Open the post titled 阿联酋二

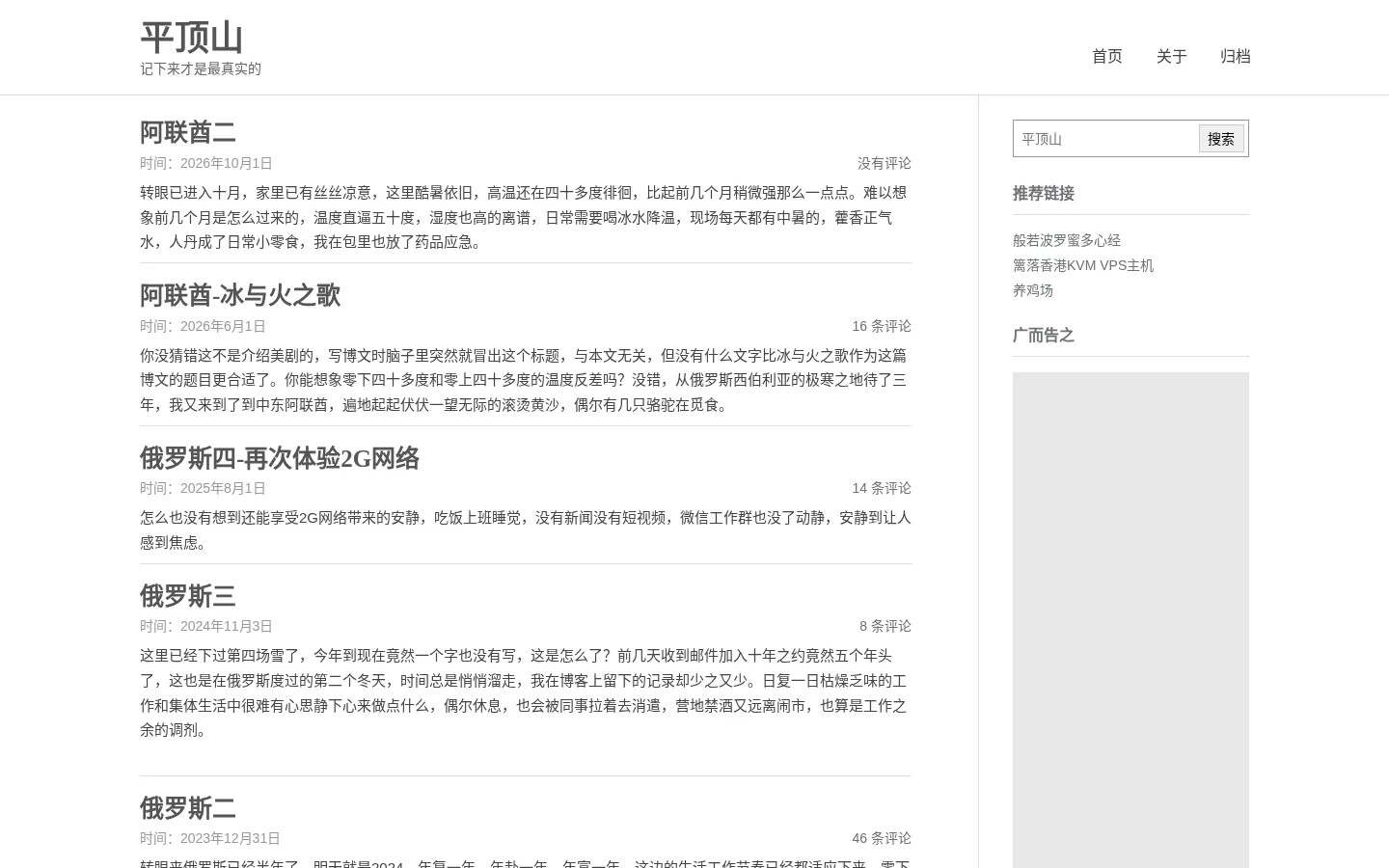coord(188,131)
